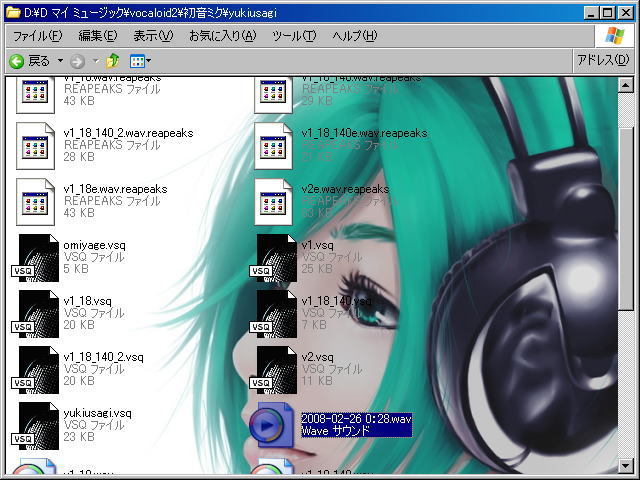The image size is (640, 480).
Task: Click the アドレス(D) address bar label
Action: 603,60
